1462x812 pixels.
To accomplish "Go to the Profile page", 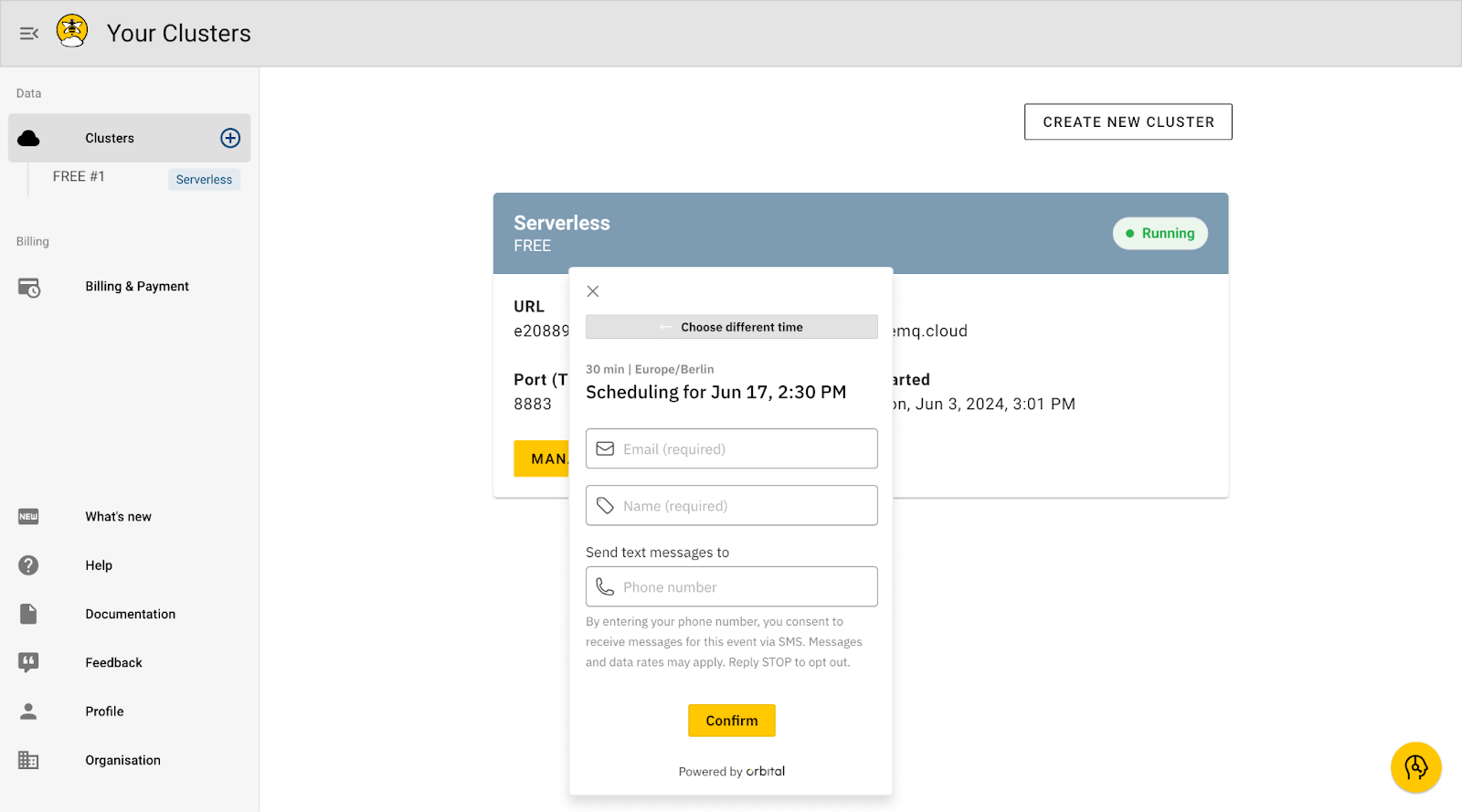I will [104, 712].
